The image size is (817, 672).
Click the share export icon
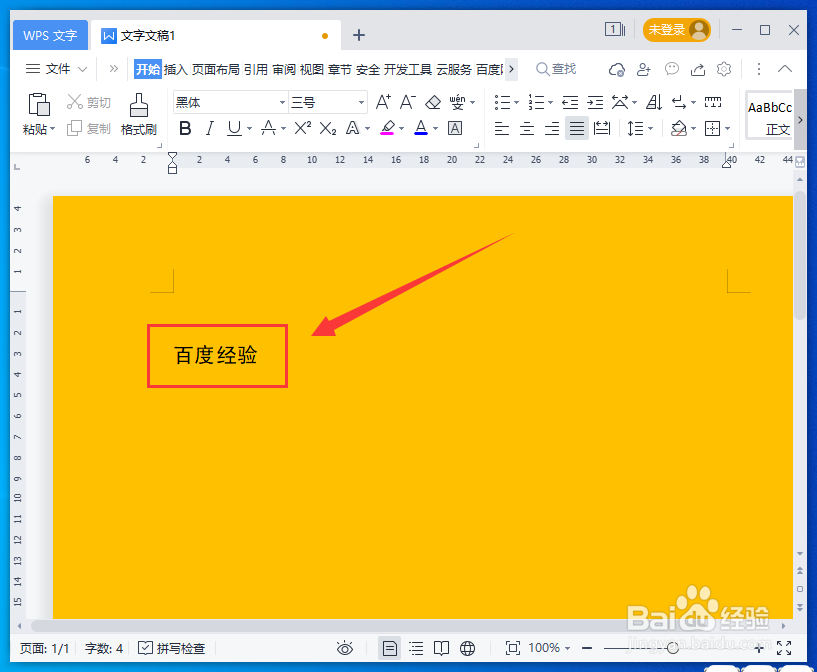point(698,69)
